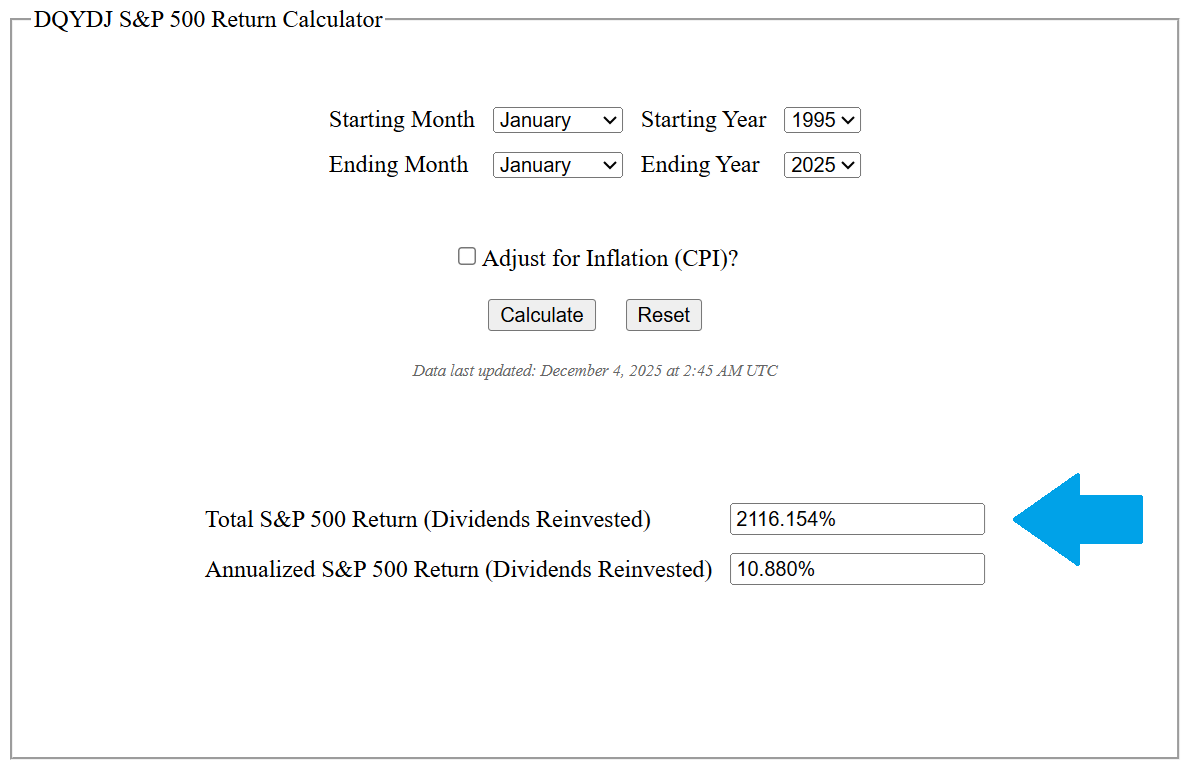Click the 'Starting Month' label
Viewport: 1191px width, 767px height.
coord(402,120)
